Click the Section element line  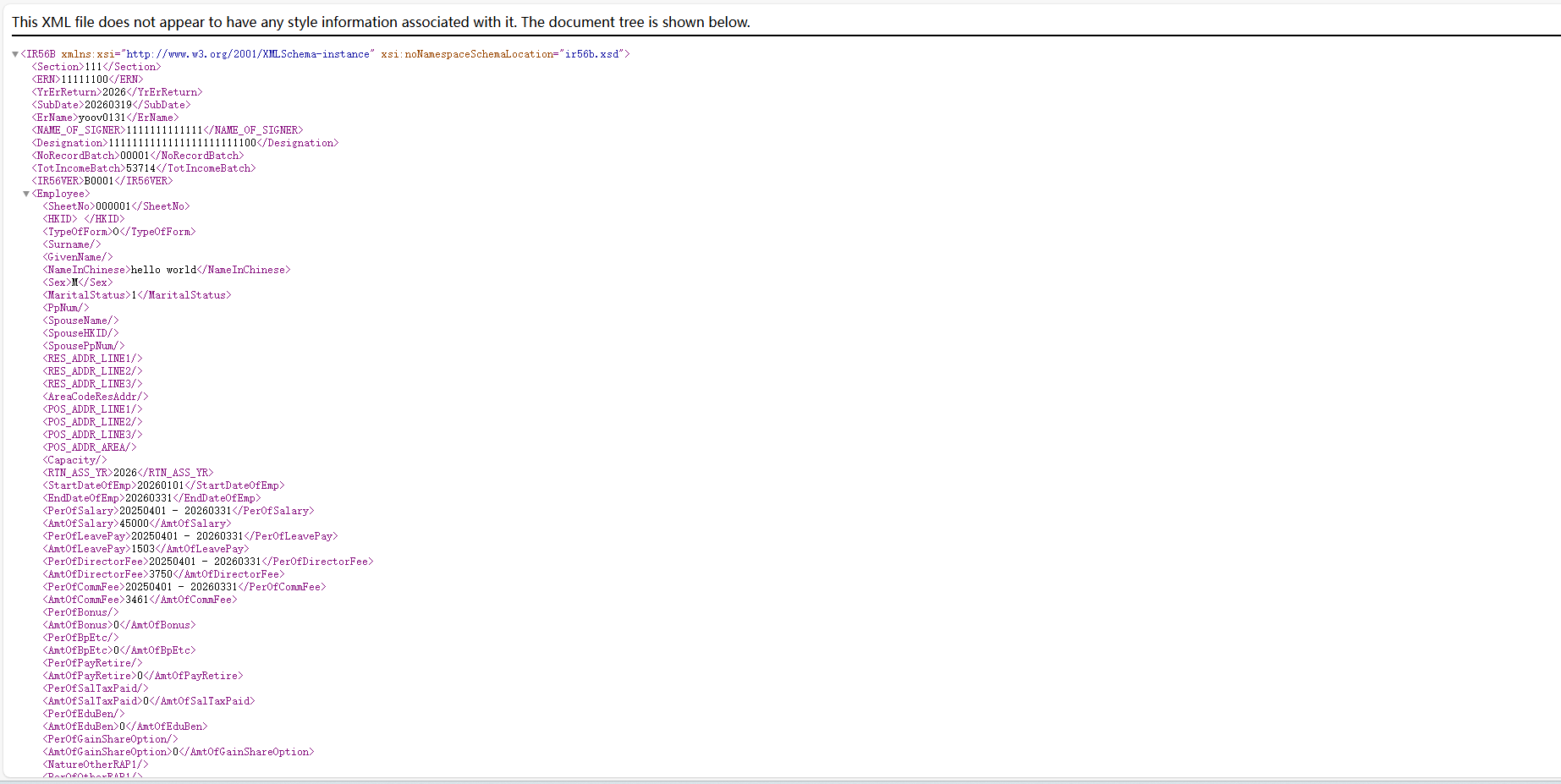(x=96, y=67)
